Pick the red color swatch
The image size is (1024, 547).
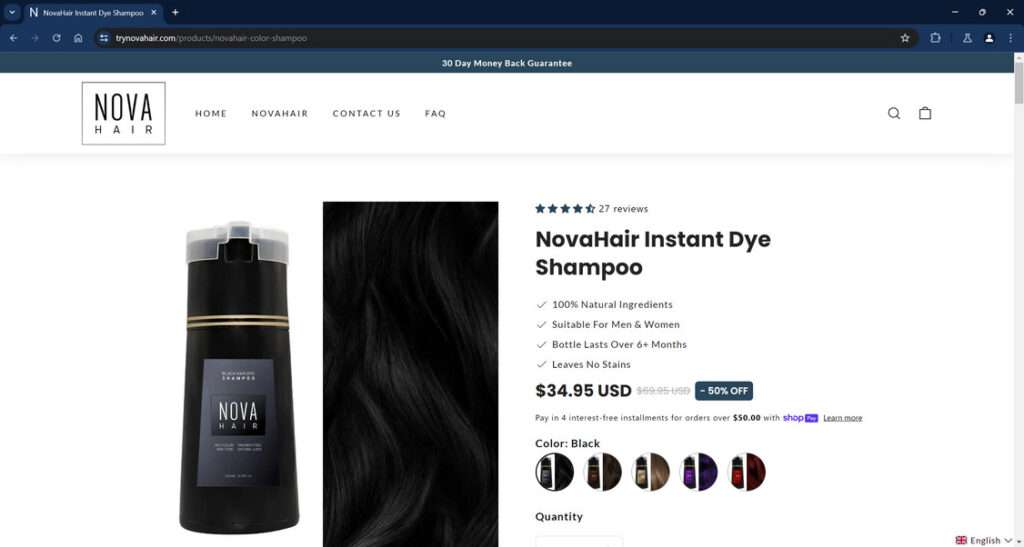tap(746, 471)
